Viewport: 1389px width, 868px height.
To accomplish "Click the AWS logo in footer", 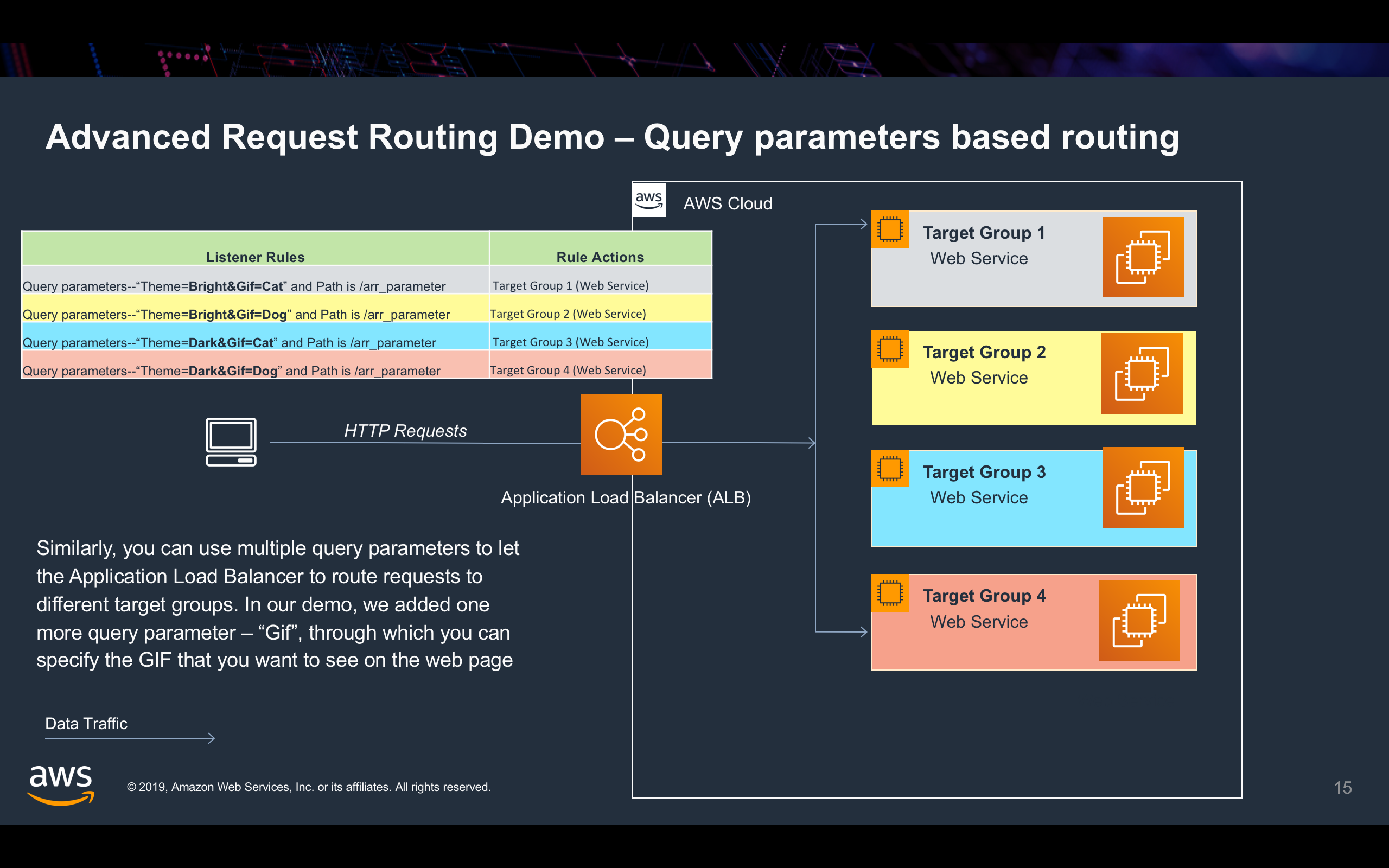I will 61,785.
